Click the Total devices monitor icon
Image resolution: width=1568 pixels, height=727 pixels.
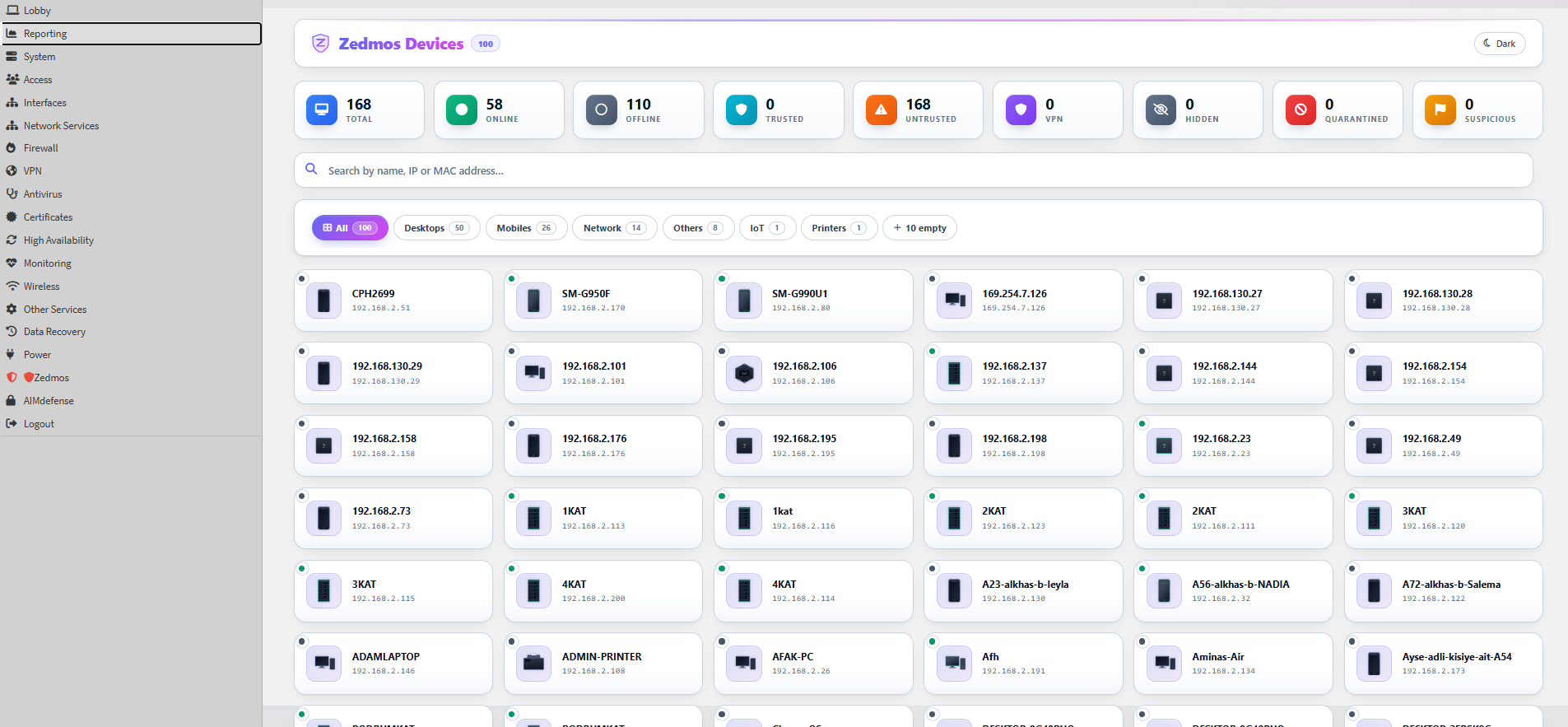(x=322, y=110)
